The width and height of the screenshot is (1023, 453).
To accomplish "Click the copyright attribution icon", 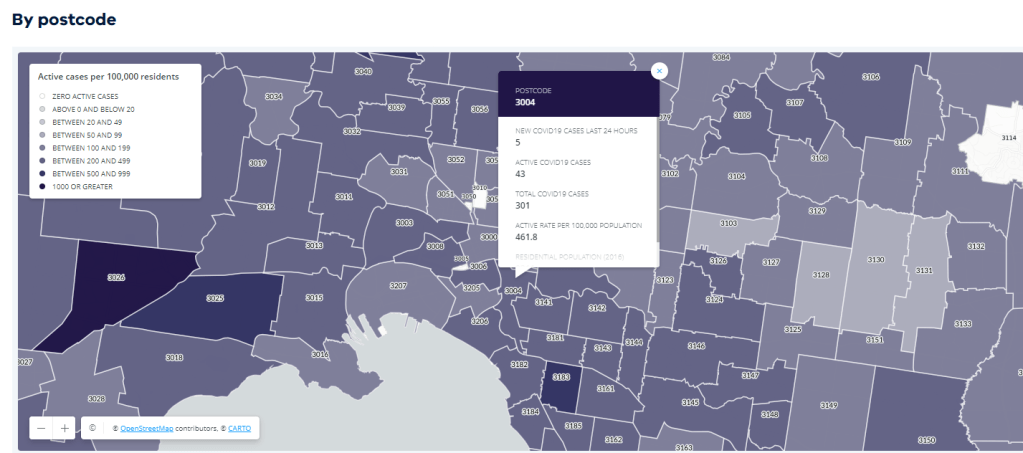I will pos(92,428).
